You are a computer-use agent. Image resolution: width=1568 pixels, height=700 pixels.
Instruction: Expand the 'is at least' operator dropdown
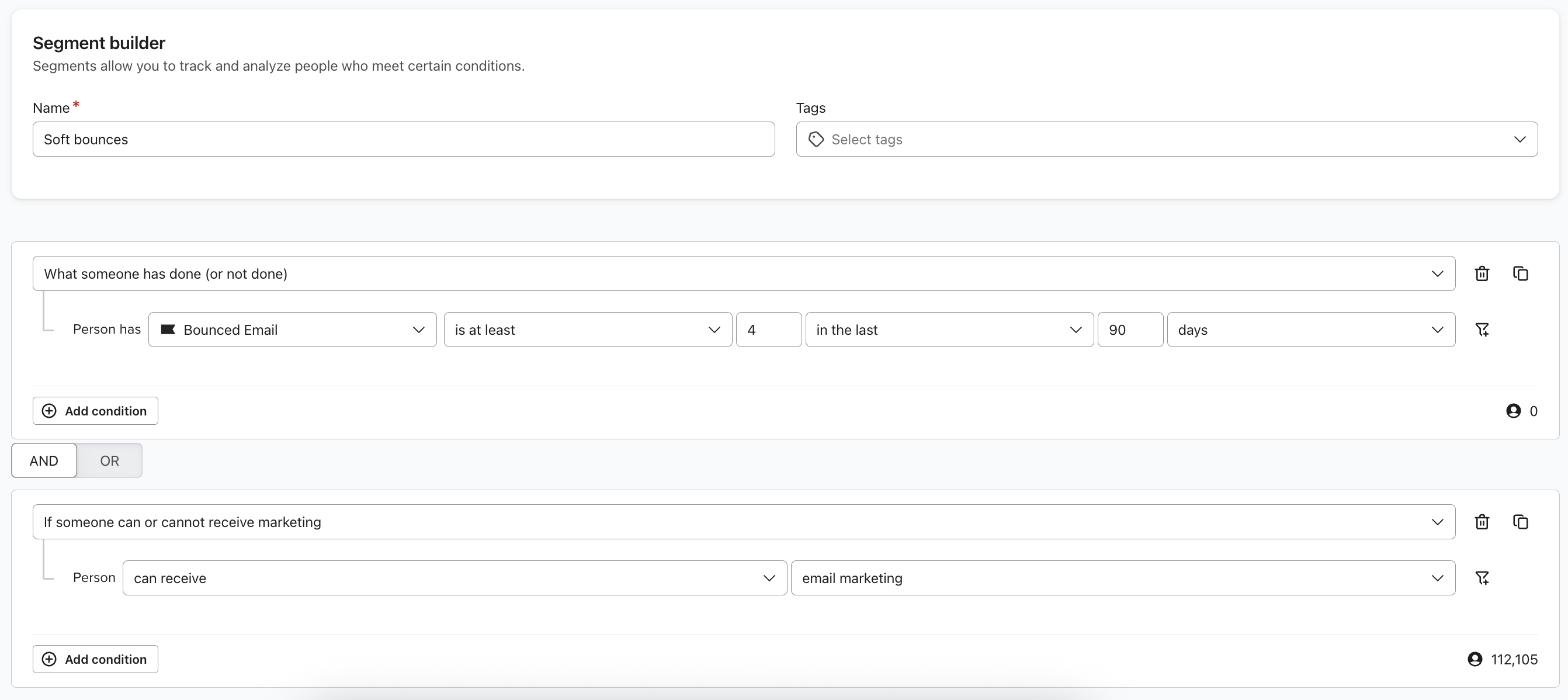(587, 330)
